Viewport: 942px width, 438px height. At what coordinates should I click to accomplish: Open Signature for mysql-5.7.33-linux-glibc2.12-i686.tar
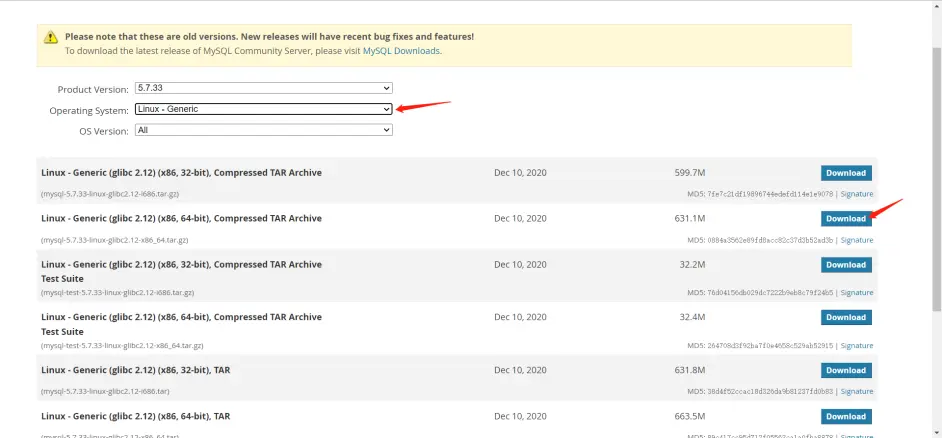click(857, 391)
